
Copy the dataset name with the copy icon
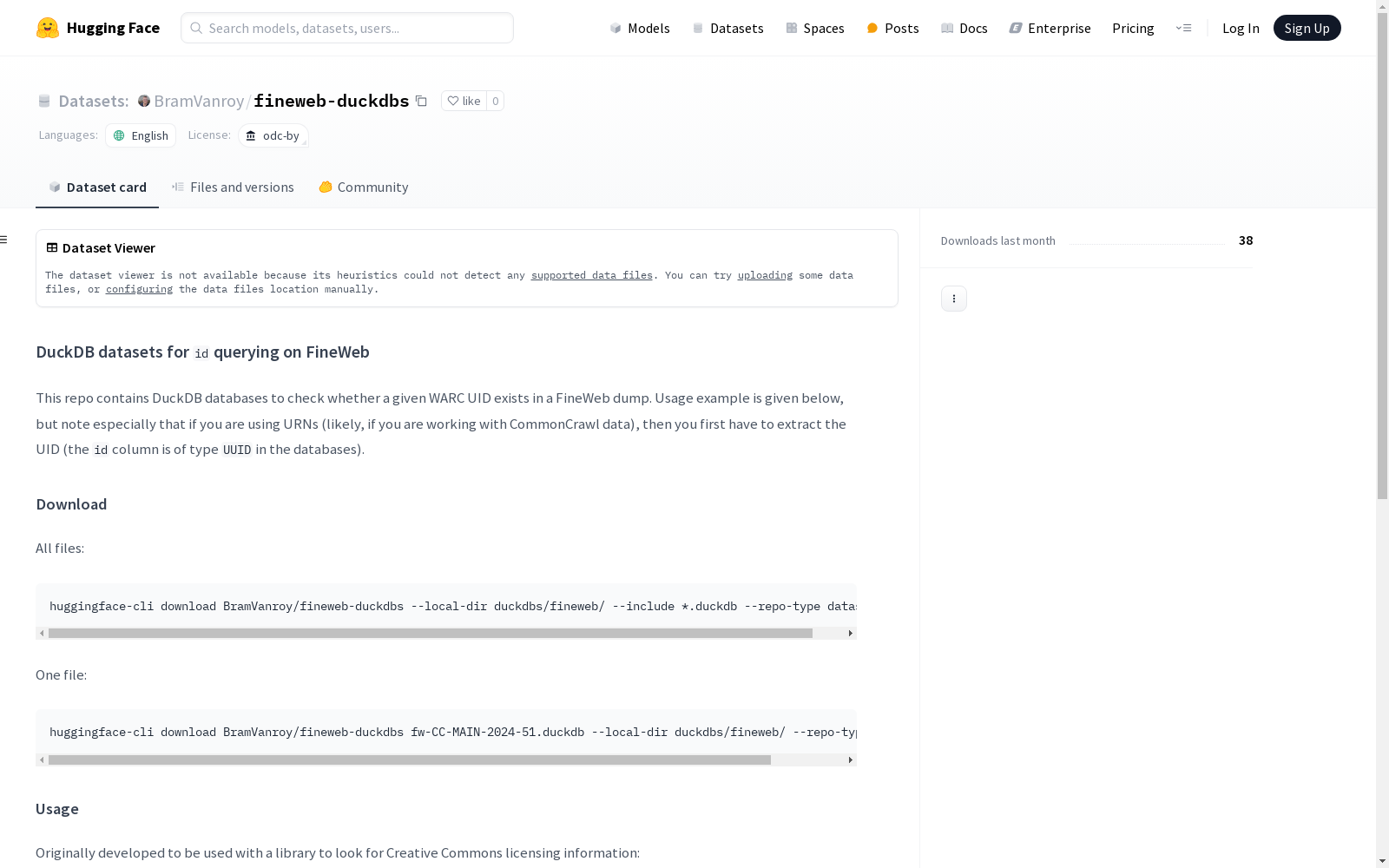pos(421,101)
